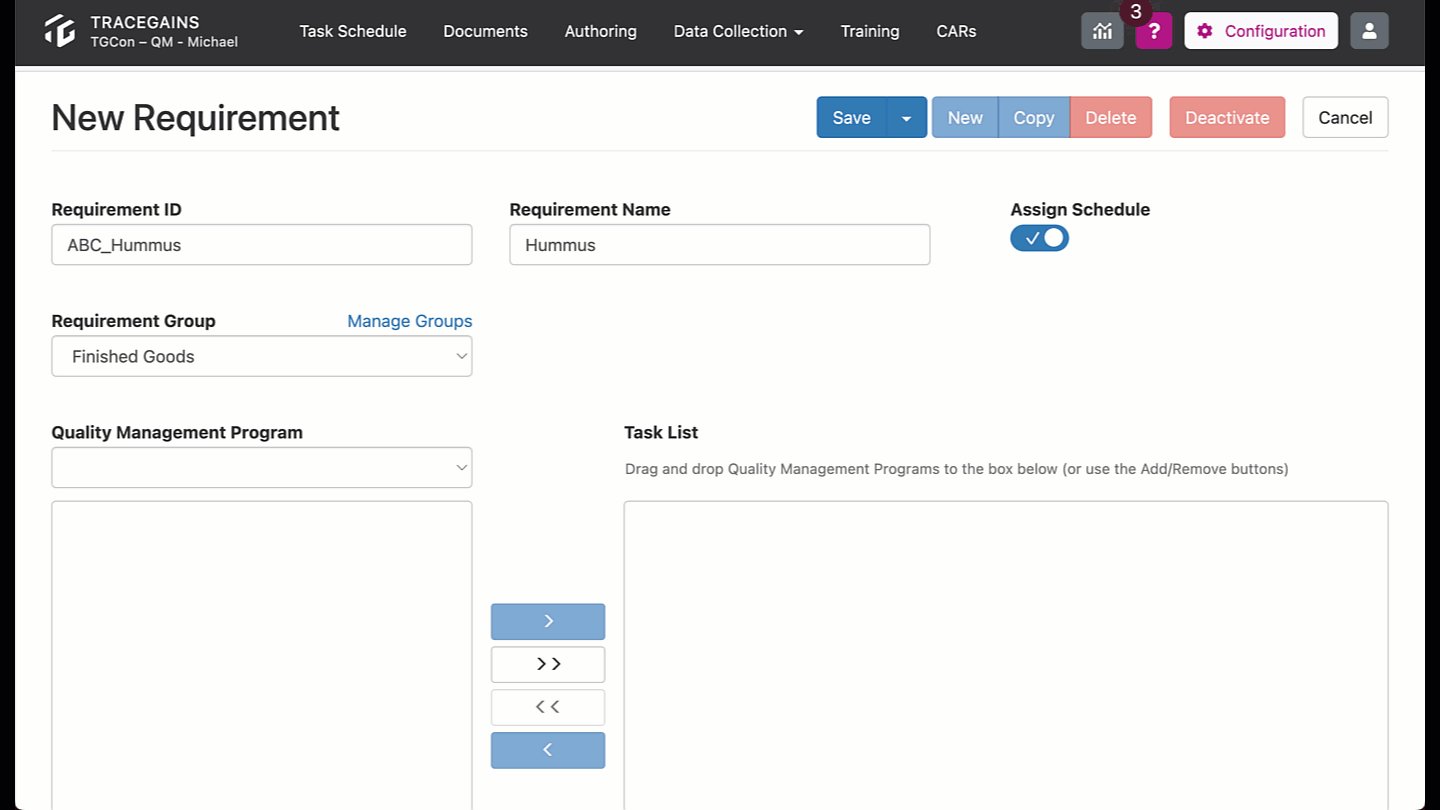The image size is (1440, 810).
Task: Click the Requirement Name text field
Action: click(719, 245)
